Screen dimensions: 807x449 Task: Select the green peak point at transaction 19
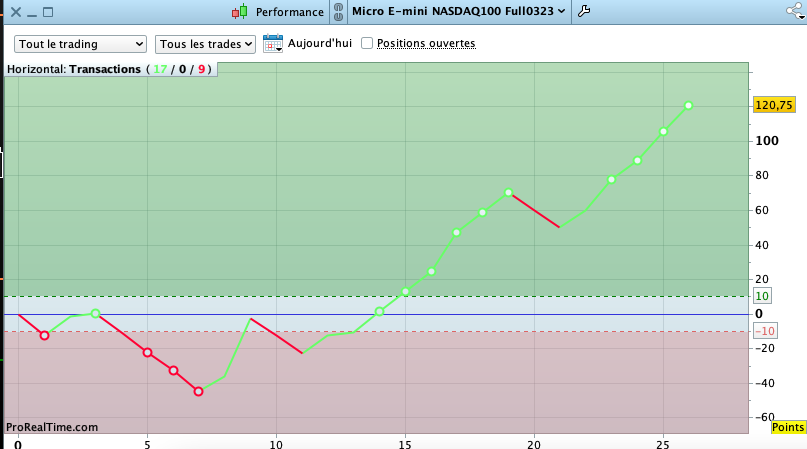pyautogui.click(x=508, y=193)
